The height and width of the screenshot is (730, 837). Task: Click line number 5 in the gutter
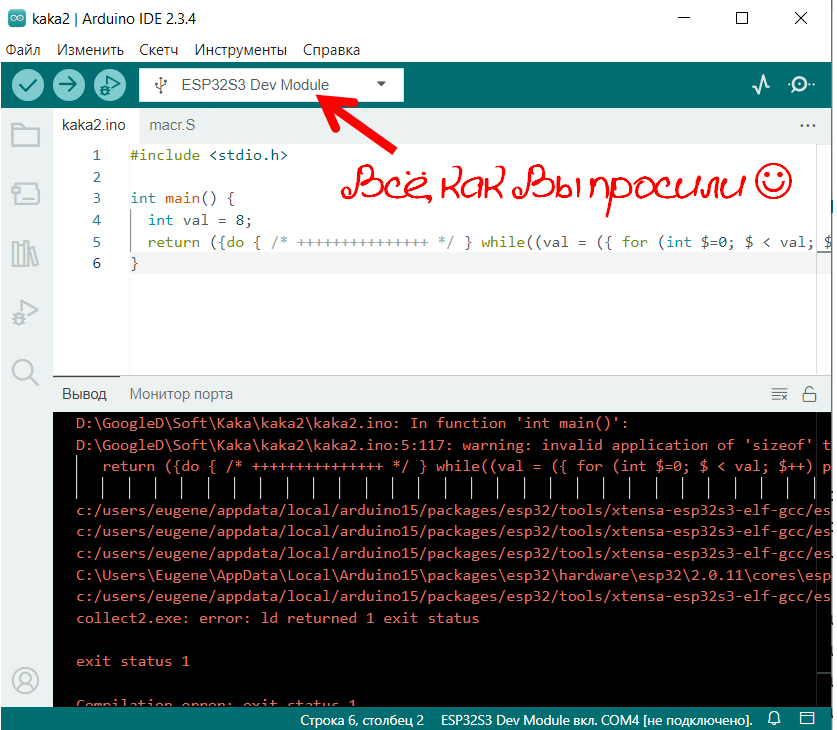[x=97, y=242]
